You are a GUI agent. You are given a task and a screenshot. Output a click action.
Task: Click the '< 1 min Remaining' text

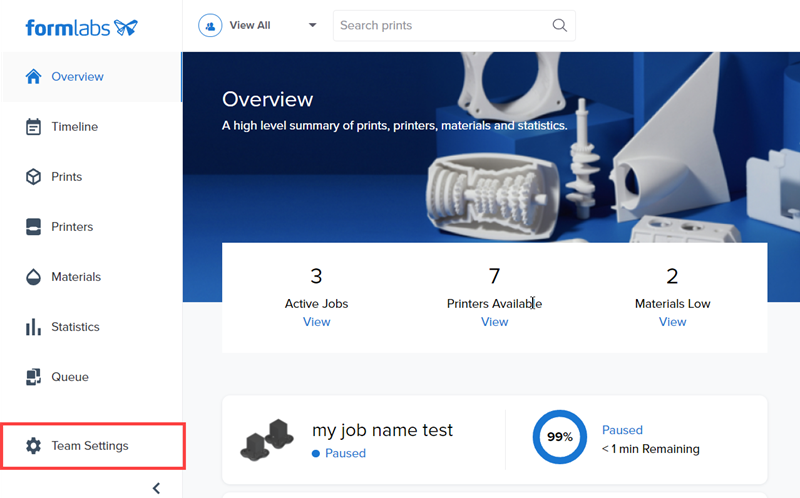[x=651, y=449]
